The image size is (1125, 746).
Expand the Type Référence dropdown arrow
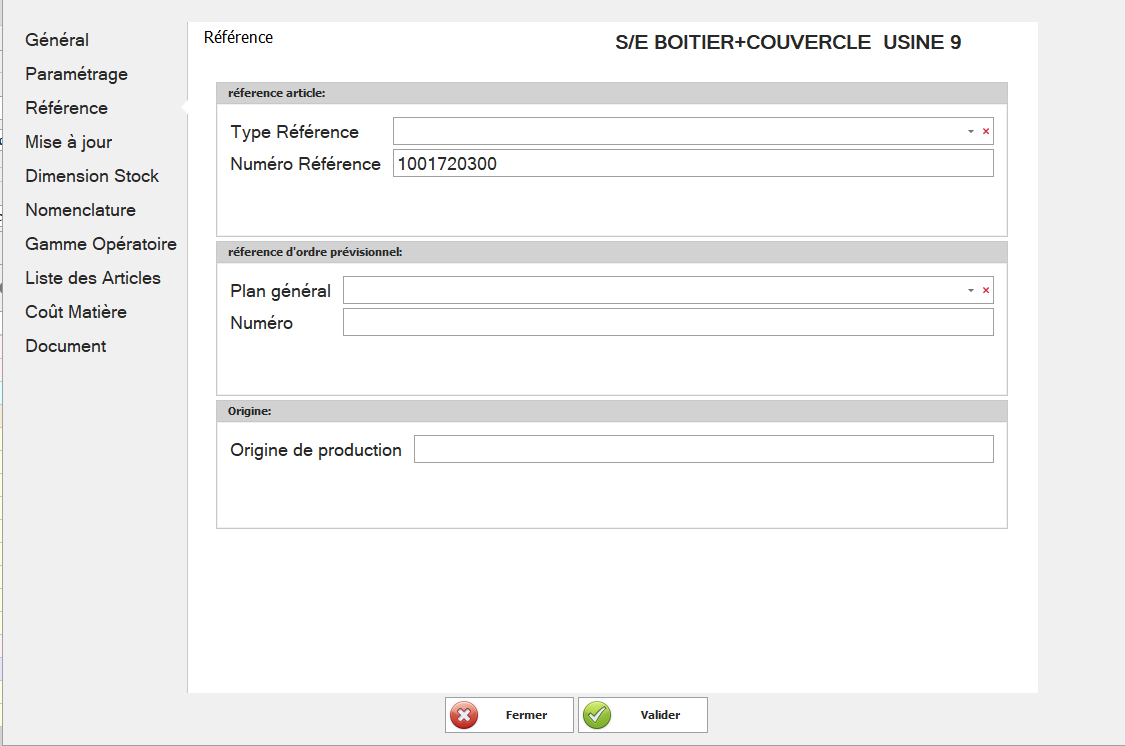point(970,132)
